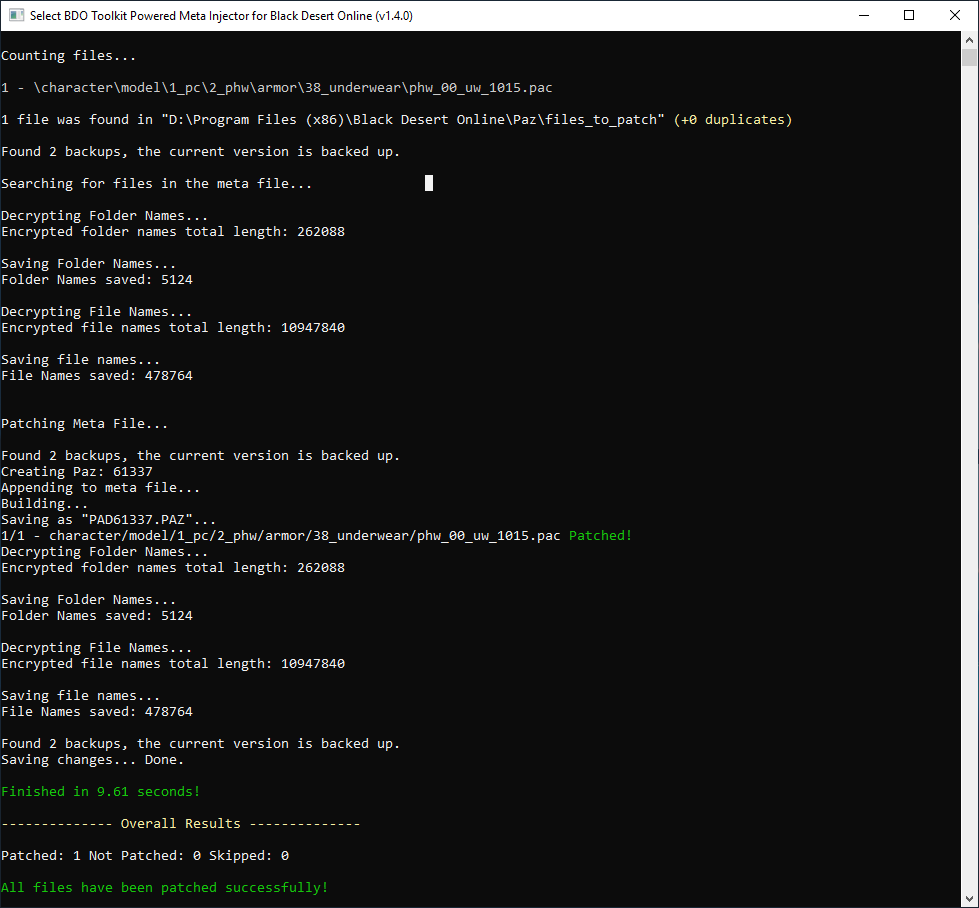Image resolution: width=979 pixels, height=908 pixels.
Task: Click the green Patched! status label
Action: [x=599, y=535]
